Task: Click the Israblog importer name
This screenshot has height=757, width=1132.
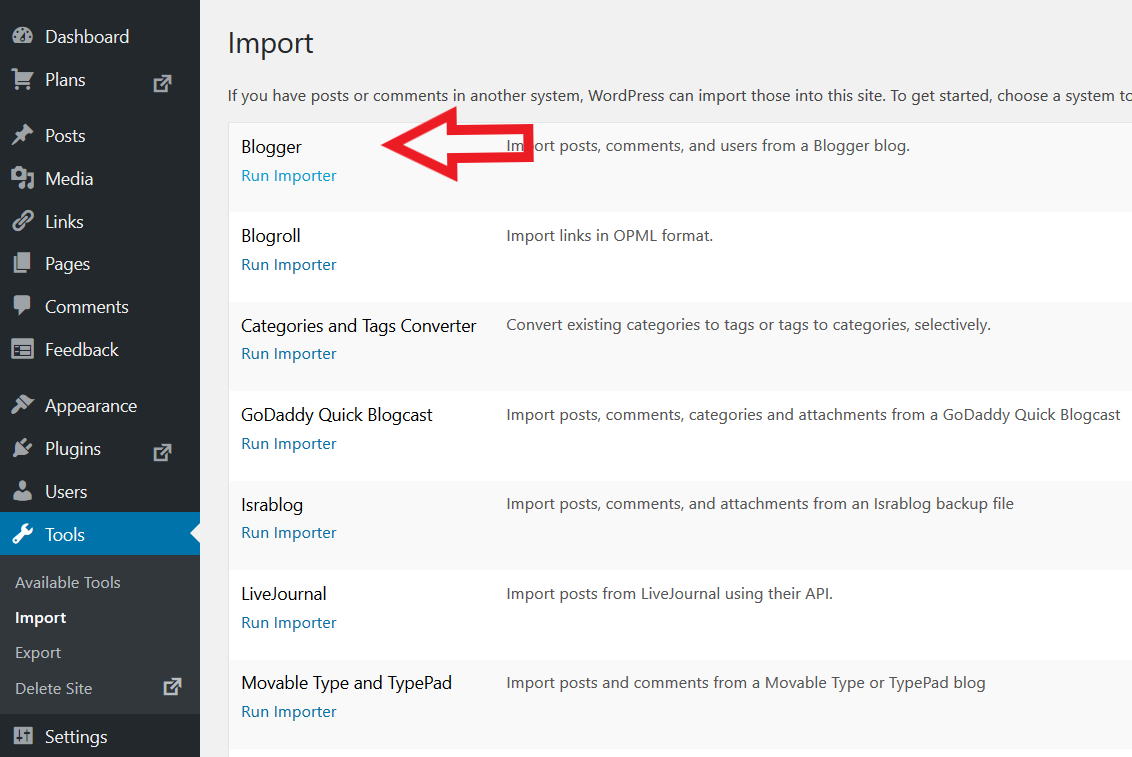Action: (x=272, y=504)
